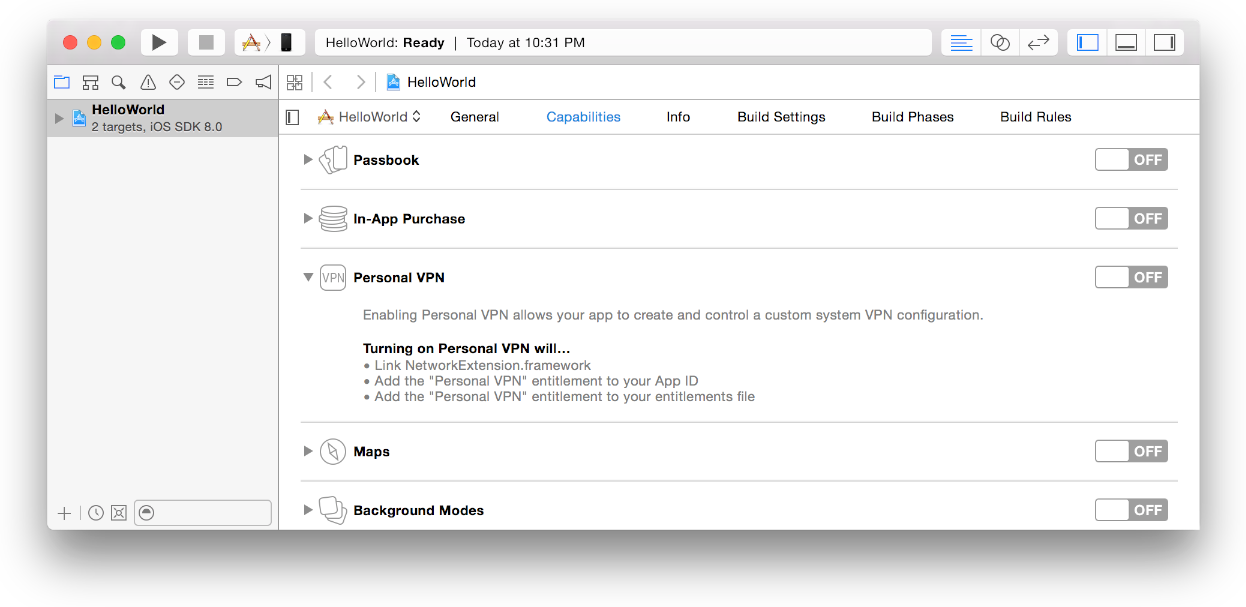
Task: Toggle the Maps capability on
Action: point(1131,451)
